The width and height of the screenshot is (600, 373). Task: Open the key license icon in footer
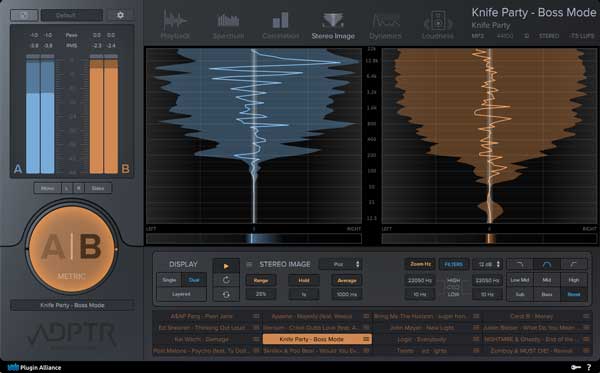point(576,367)
